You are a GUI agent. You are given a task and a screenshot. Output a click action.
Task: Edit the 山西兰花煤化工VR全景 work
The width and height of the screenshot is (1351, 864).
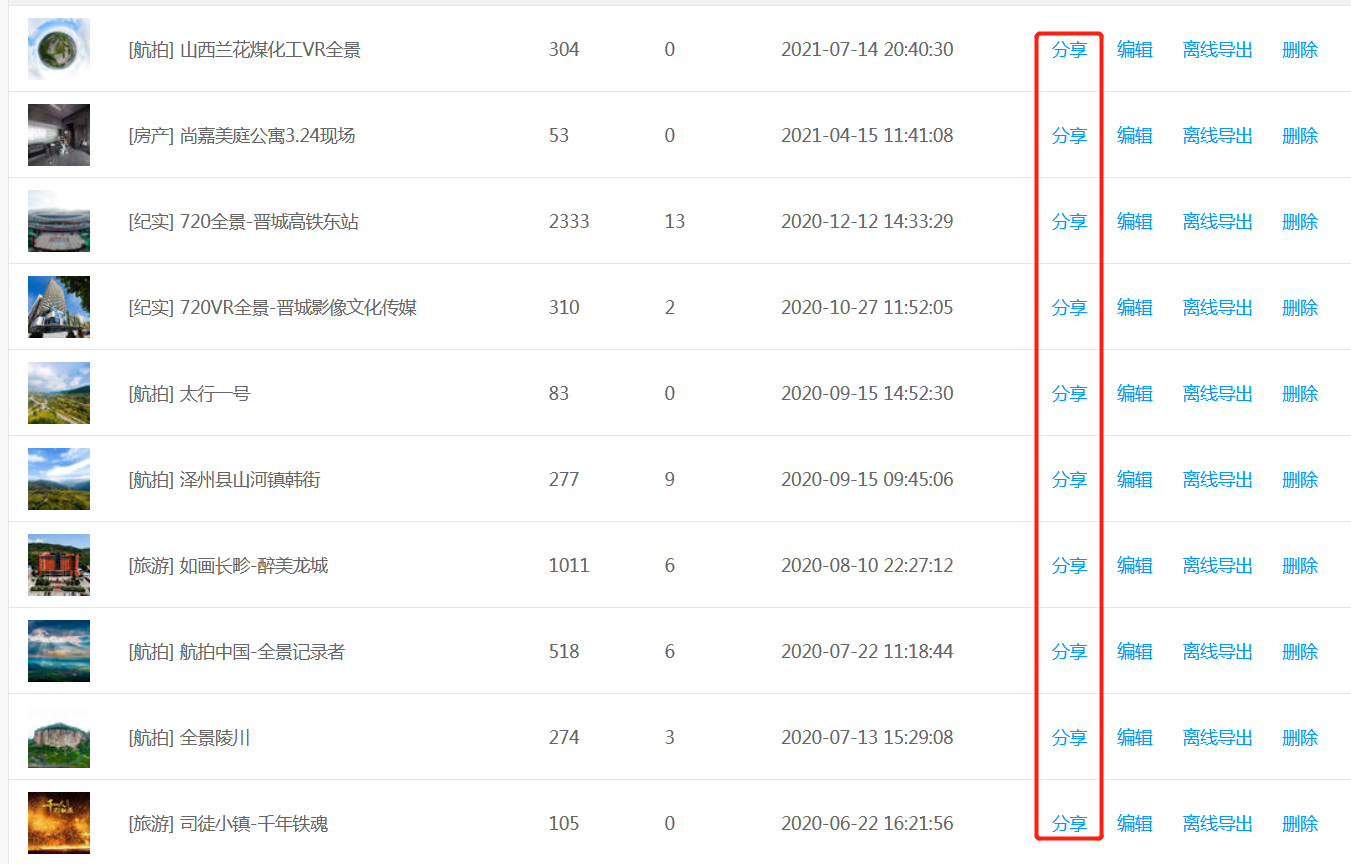point(1135,50)
